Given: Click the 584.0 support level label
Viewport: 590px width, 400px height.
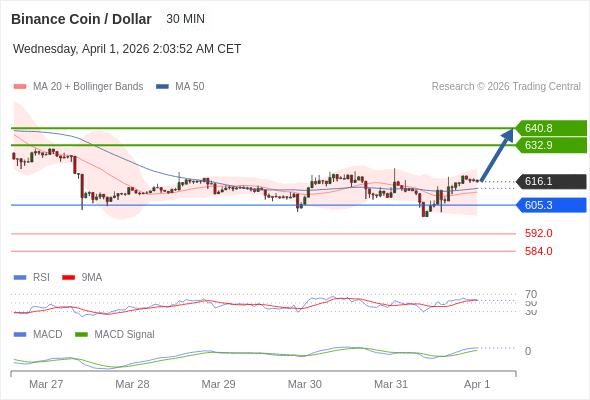Looking at the screenshot, I should [539, 251].
